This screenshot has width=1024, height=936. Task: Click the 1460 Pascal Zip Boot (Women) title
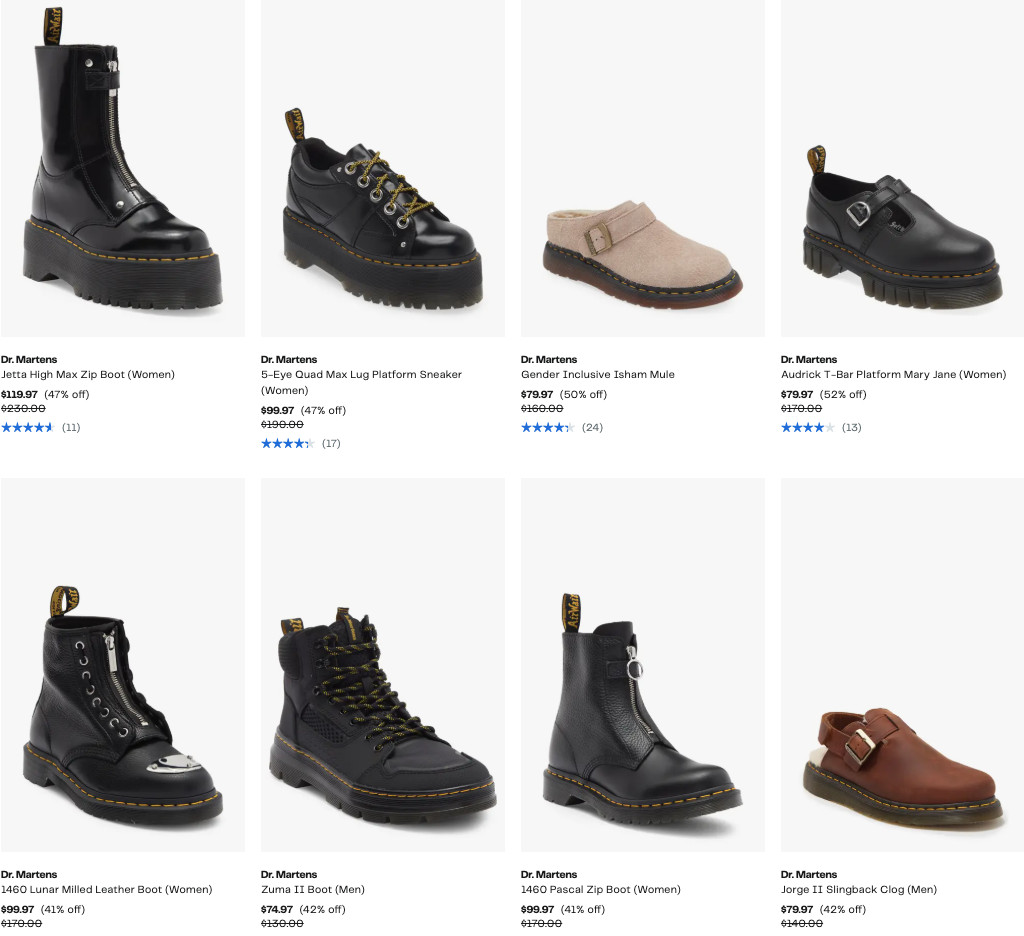[x=600, y=890]
